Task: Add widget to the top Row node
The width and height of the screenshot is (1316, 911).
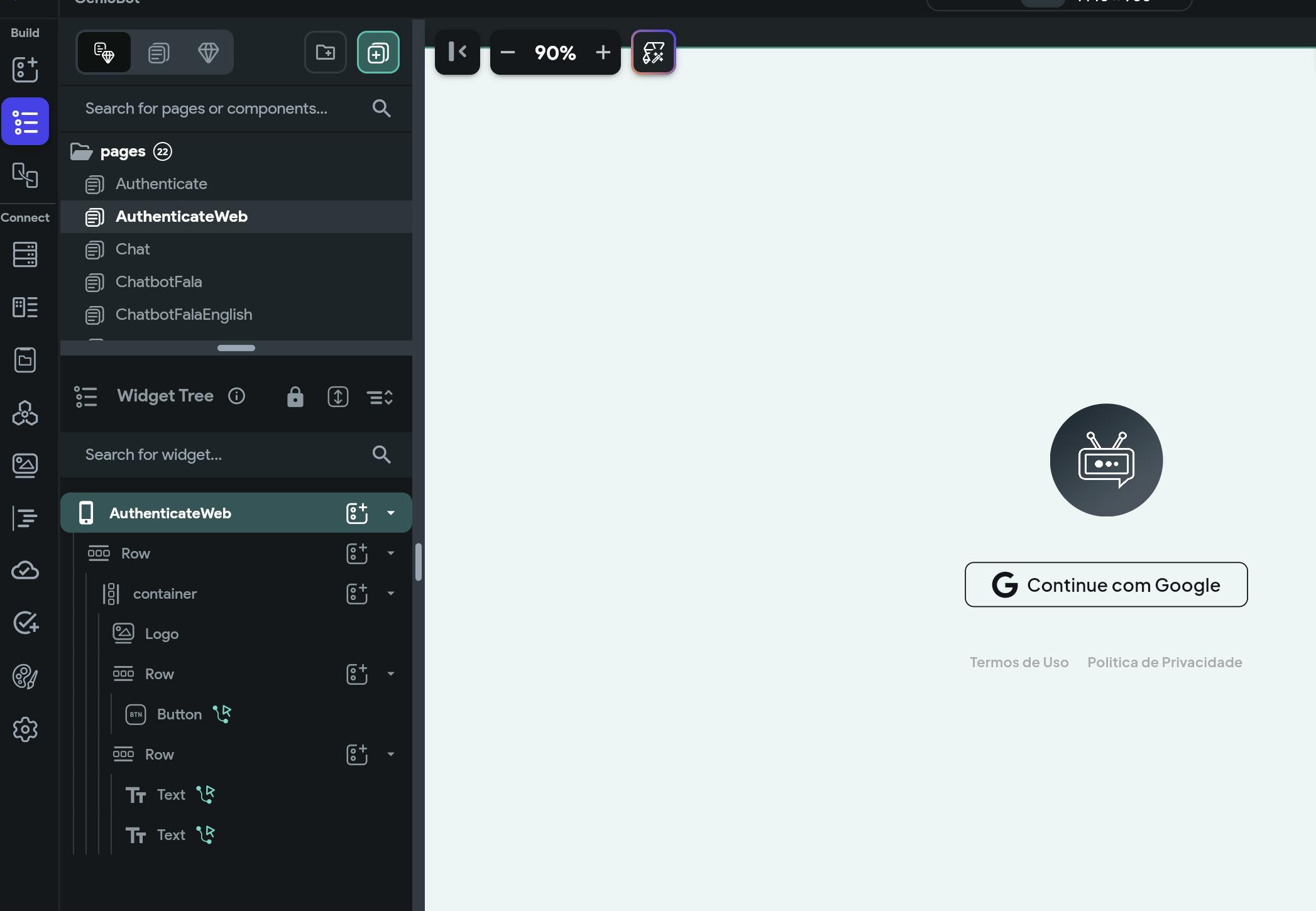Action: pos(357,554)
